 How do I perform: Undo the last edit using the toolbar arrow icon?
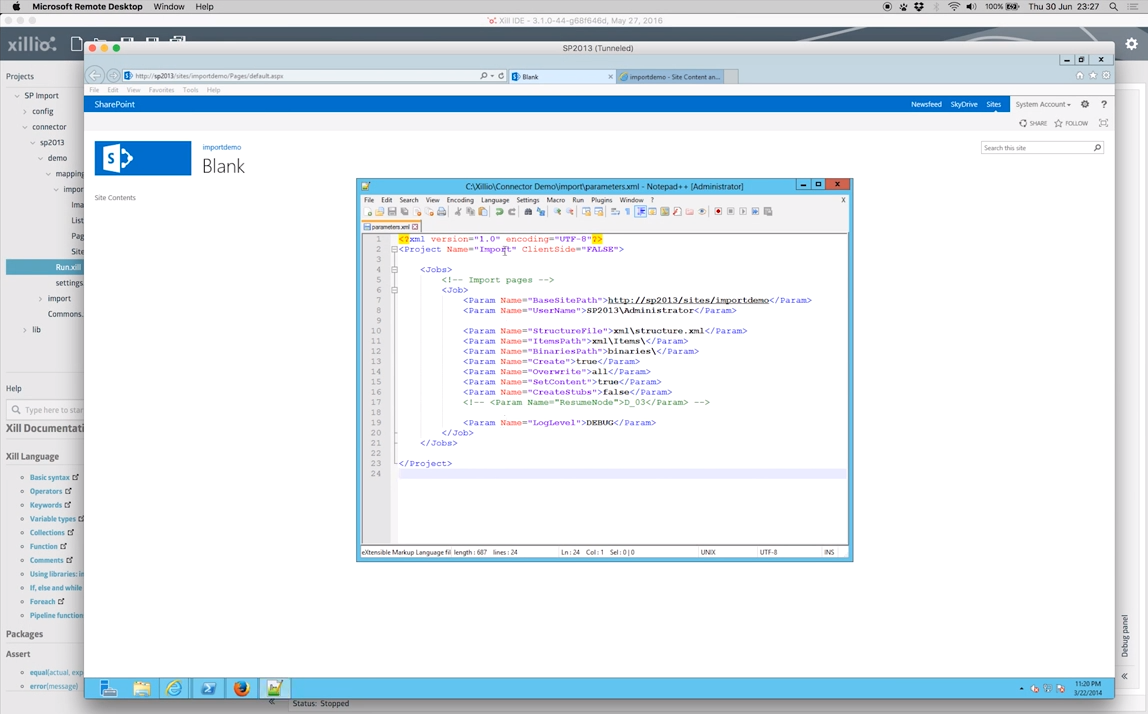pyautogui.click(x=499, y=210)
